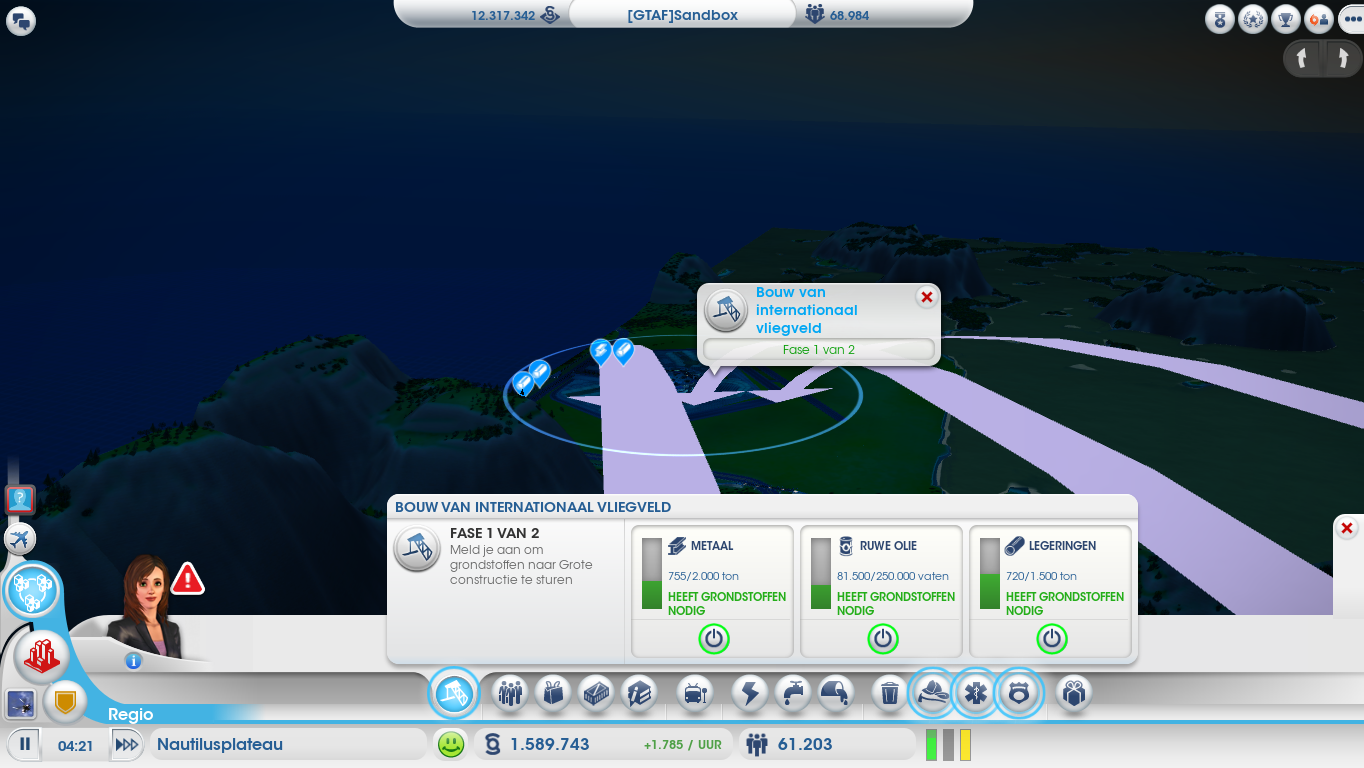Open the Origin friends icon
1364x768 pixels.
1319,19
